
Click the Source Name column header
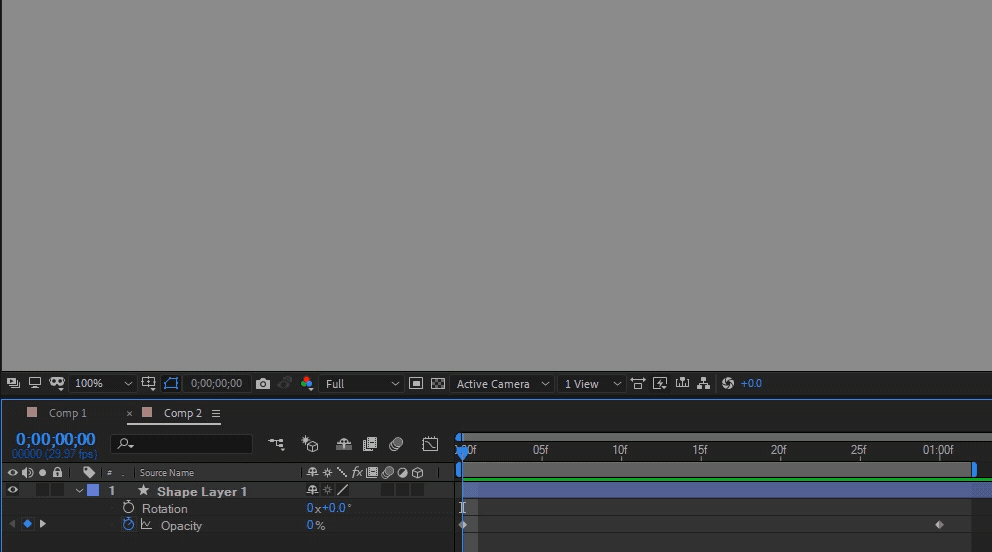point(167,473)
